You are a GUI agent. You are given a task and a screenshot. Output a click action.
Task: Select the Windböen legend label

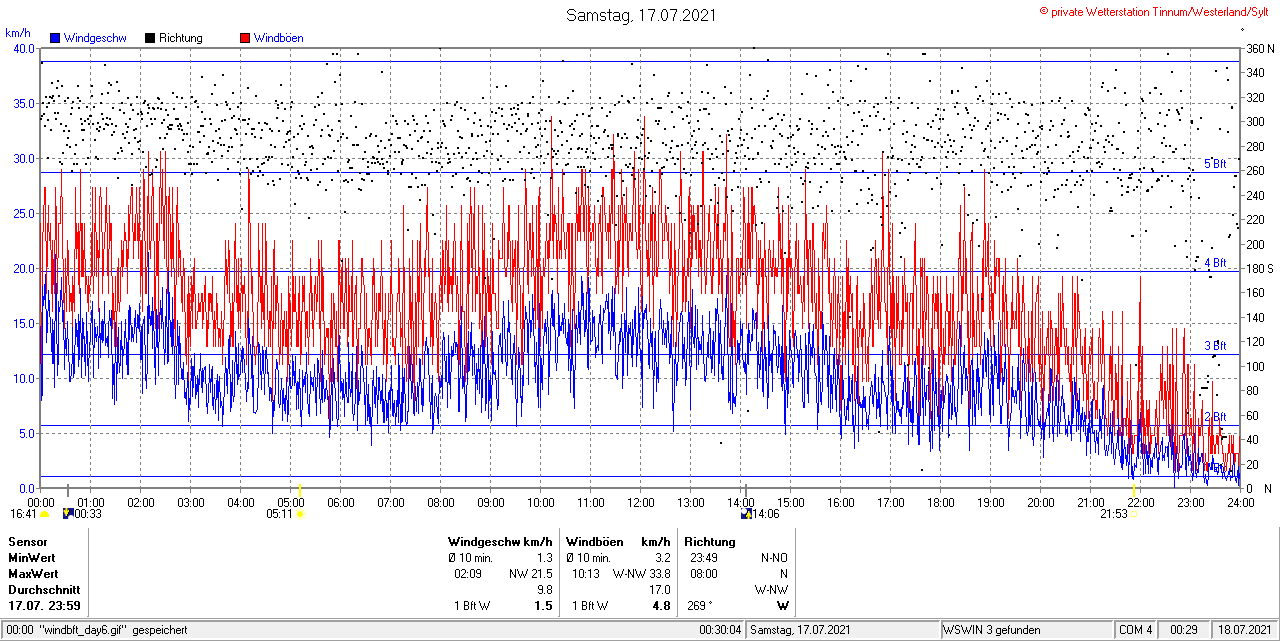(x=278, y=38)
